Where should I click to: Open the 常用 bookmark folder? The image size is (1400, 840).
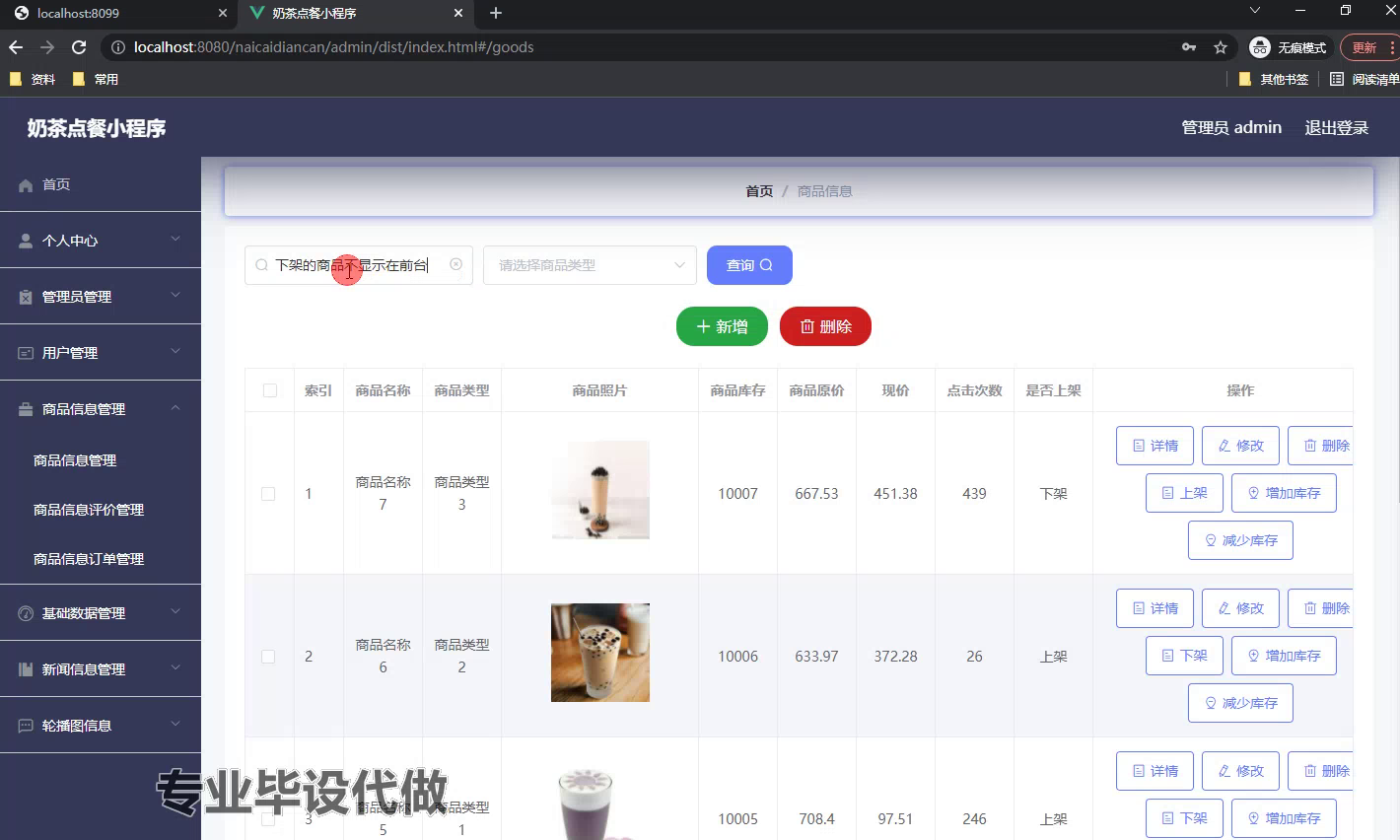(x=96, y=79)
